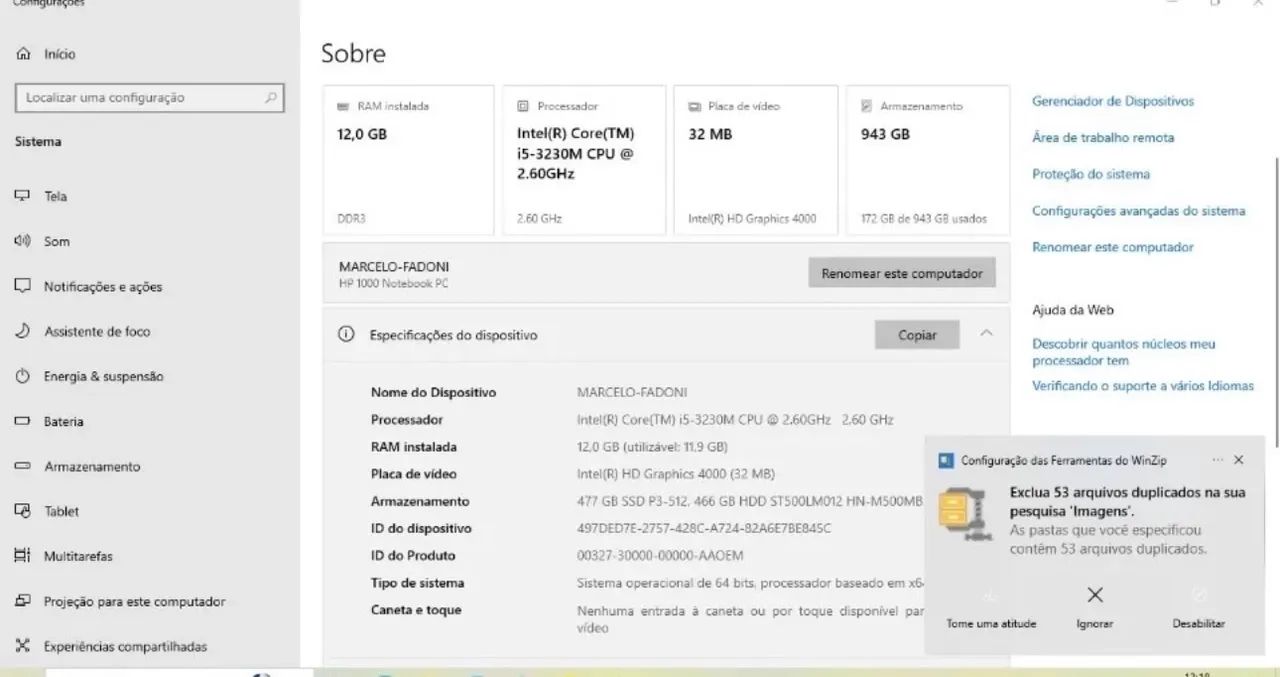Click the ID do dispositivo value 497DED7E

[x=704, y=528]
